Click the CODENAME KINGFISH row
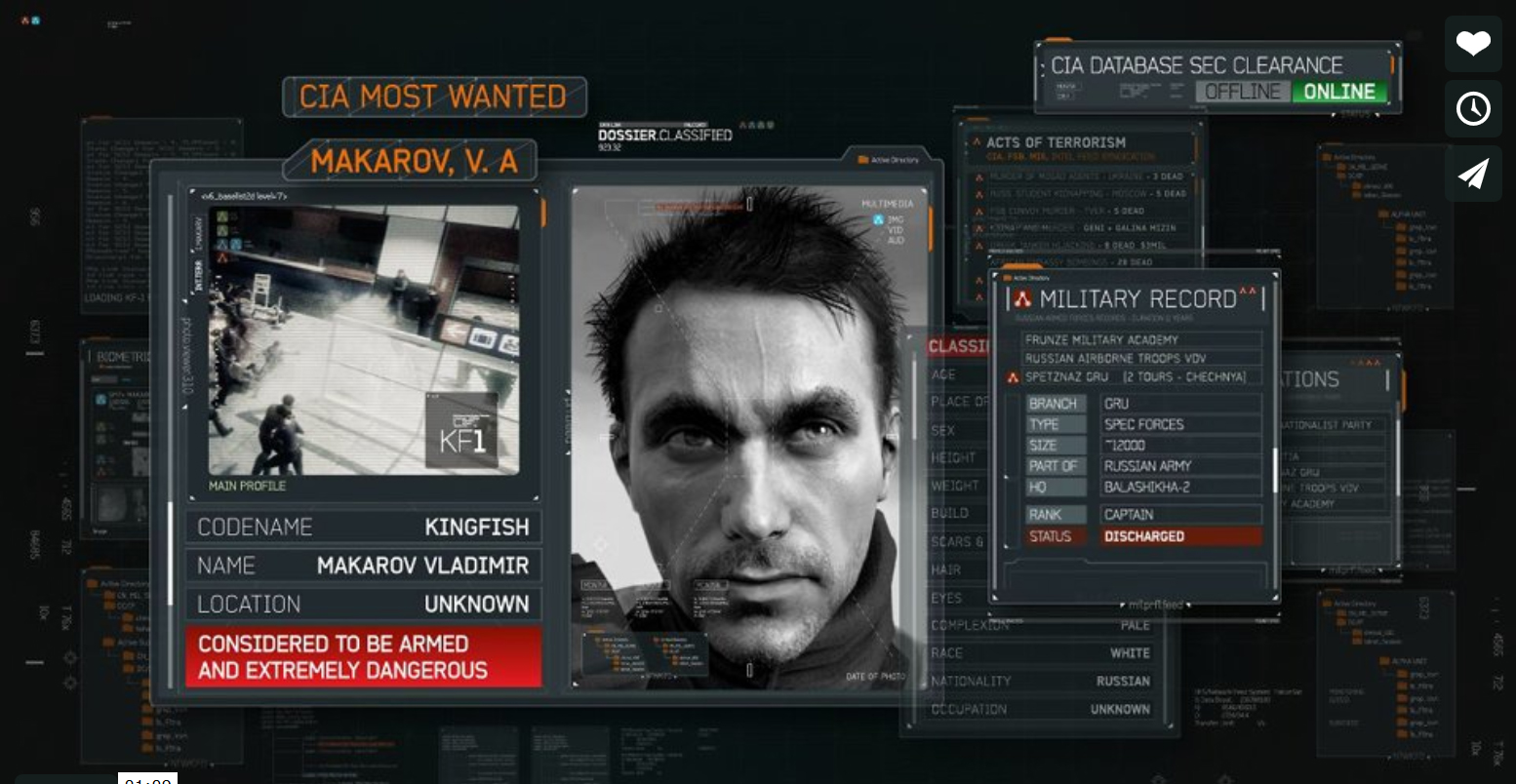 (364, 527)
